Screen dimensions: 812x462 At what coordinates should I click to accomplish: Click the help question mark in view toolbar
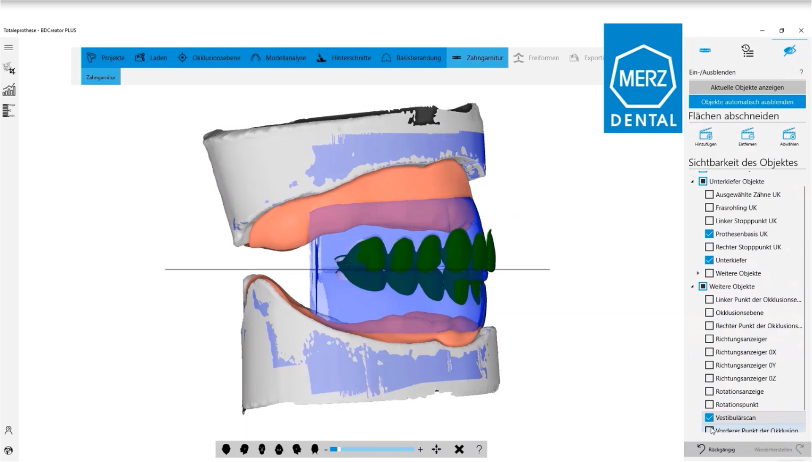pyautogui.click(x=479, y=450)
